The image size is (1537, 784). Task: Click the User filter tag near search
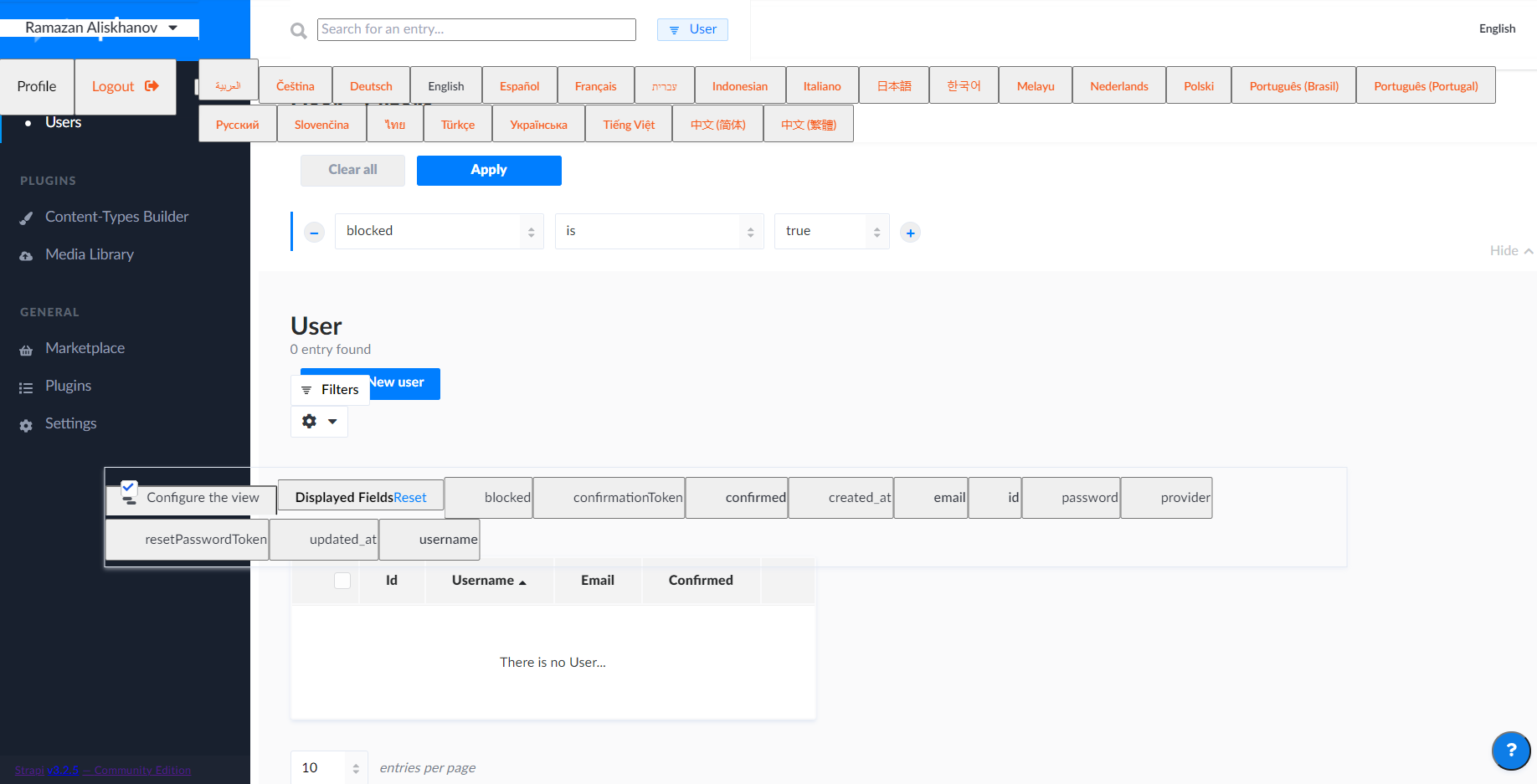click(692, 29)
